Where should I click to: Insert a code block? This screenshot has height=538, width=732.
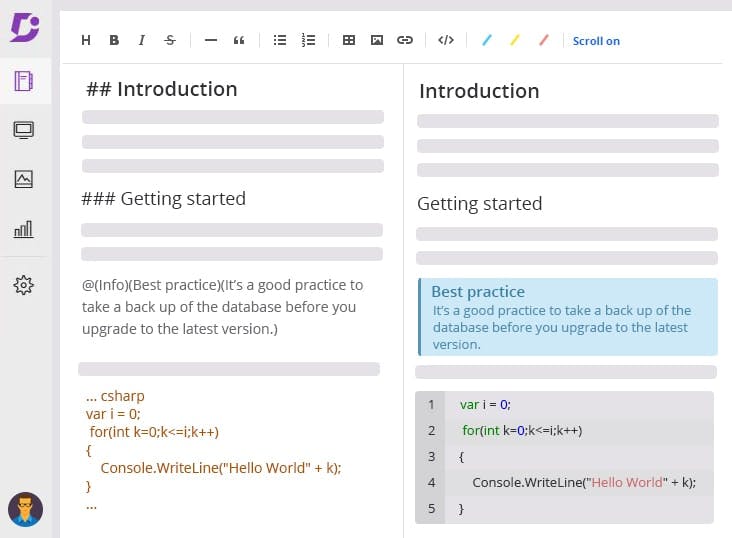[446, 40]
